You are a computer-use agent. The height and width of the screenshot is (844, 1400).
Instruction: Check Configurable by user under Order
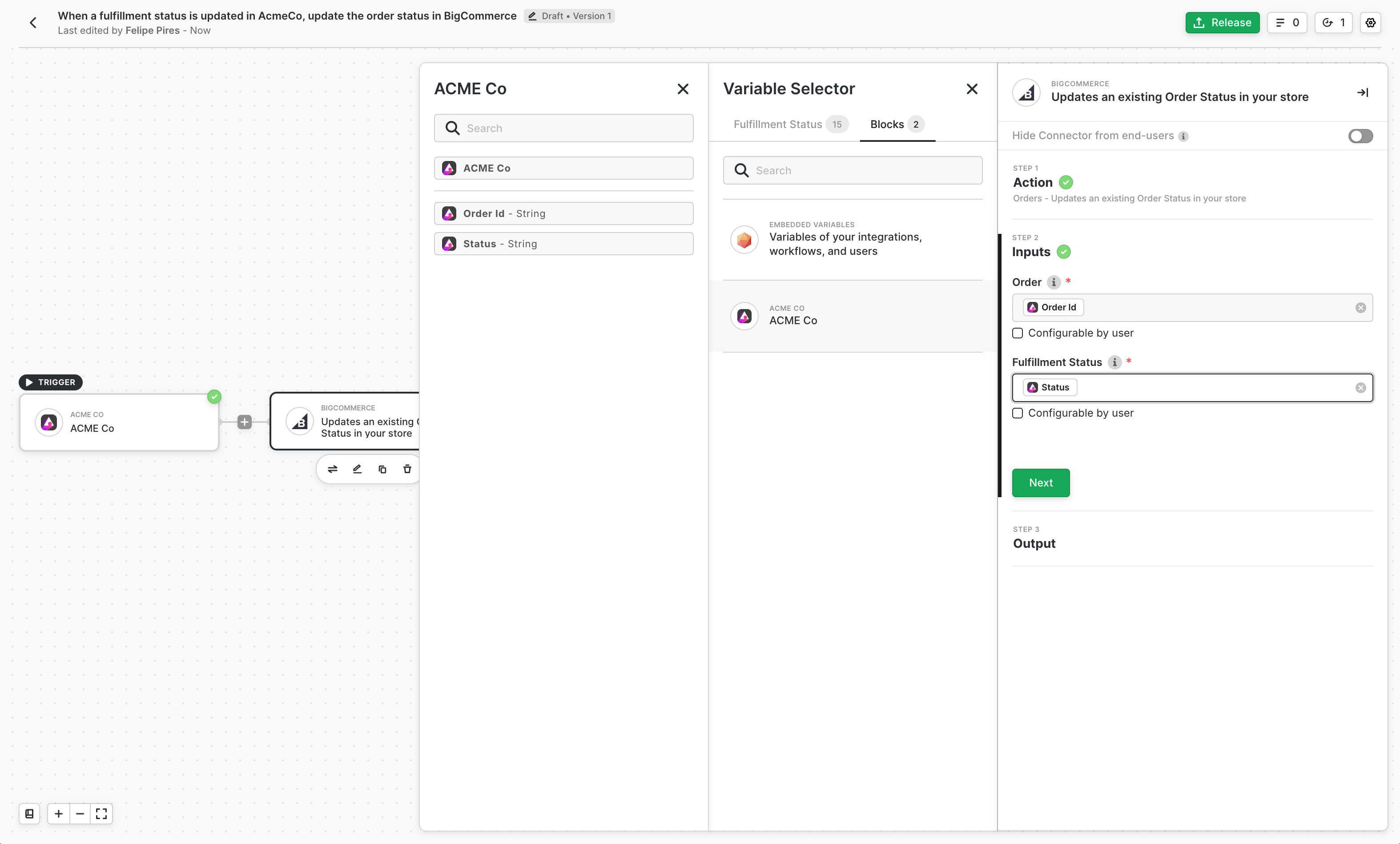tap(1018, 334)
